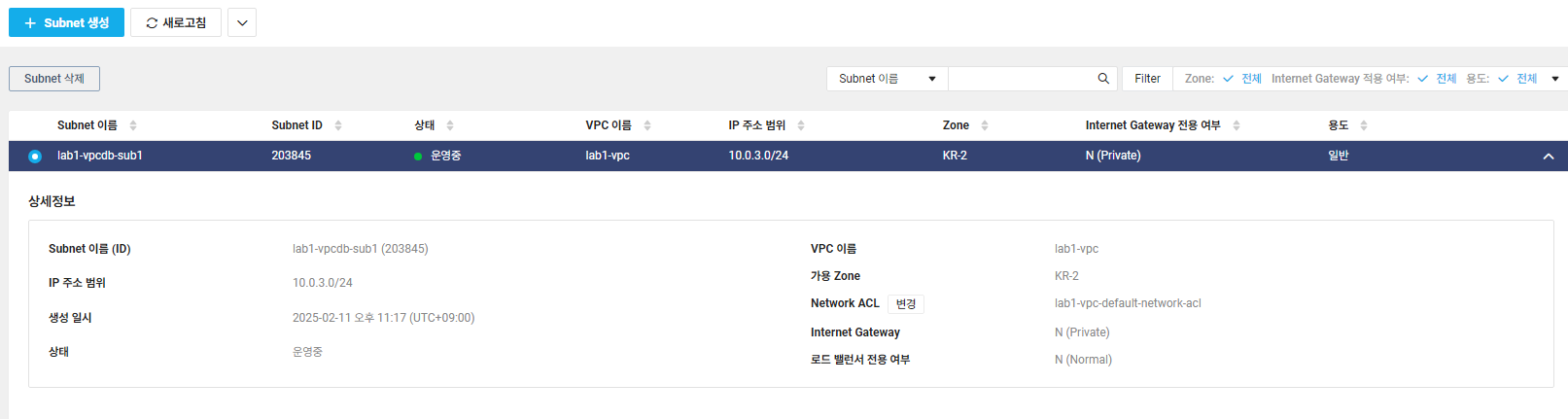Sort by Zone column arrows
1568x419 pixels.
pos(985,125)
